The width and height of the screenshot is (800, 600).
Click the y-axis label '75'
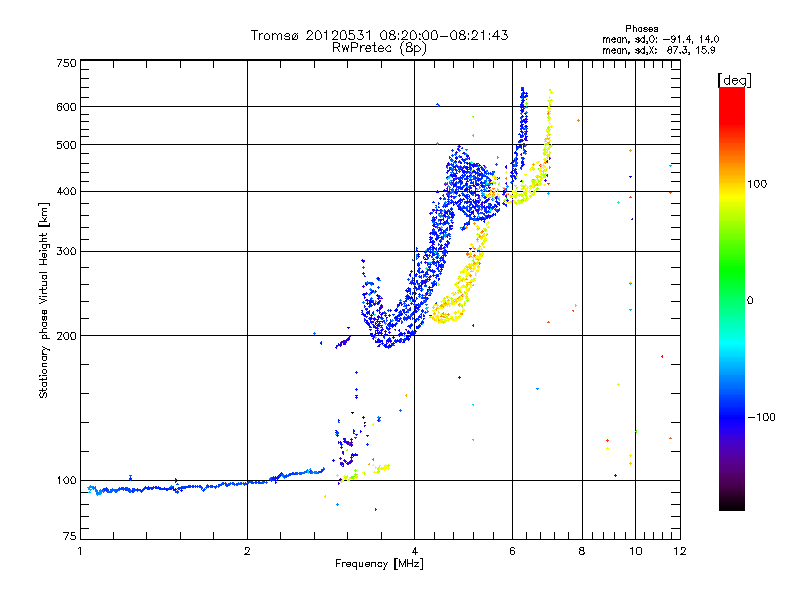pyautogui.click(x=70, y=536)
